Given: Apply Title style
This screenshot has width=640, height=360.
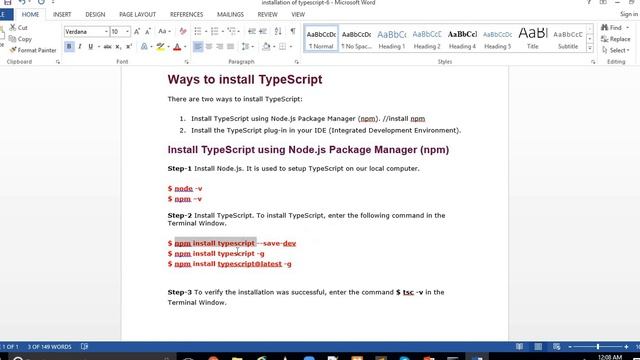Looking at the screenshot, I should tap(533, 39).
